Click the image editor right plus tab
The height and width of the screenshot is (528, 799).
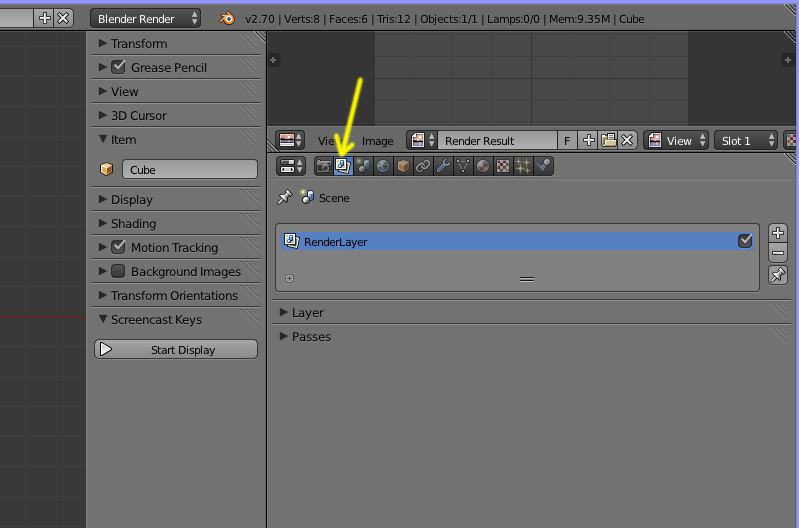(x=787, y=60)
